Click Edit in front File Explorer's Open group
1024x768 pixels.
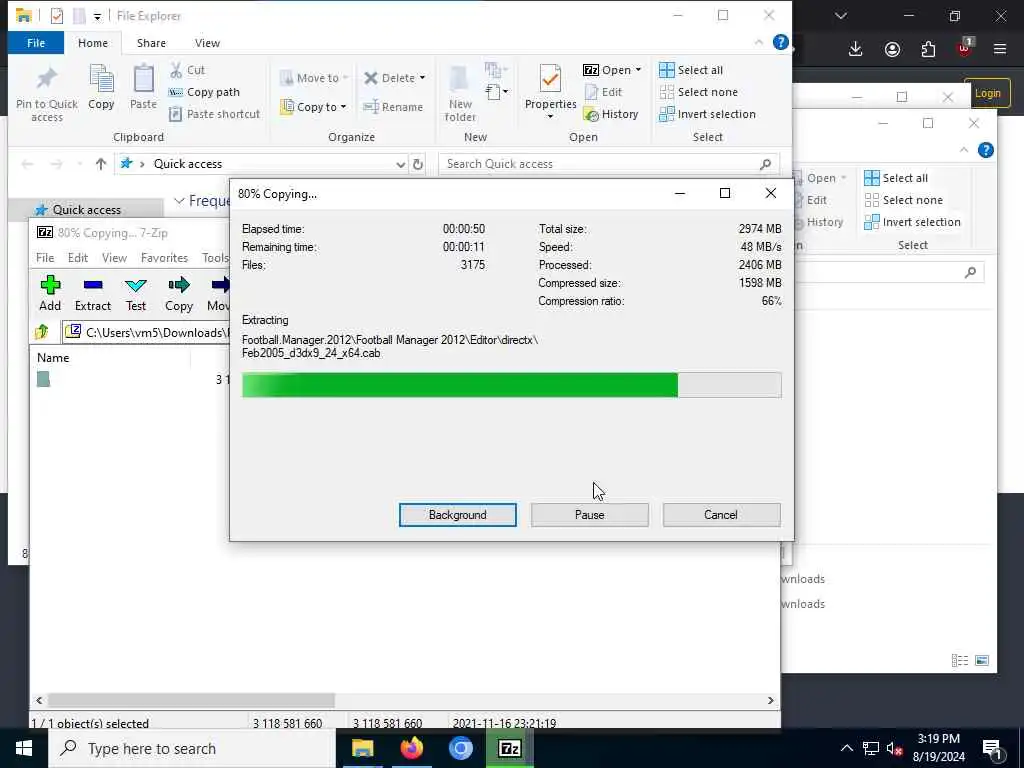point(603,92)
